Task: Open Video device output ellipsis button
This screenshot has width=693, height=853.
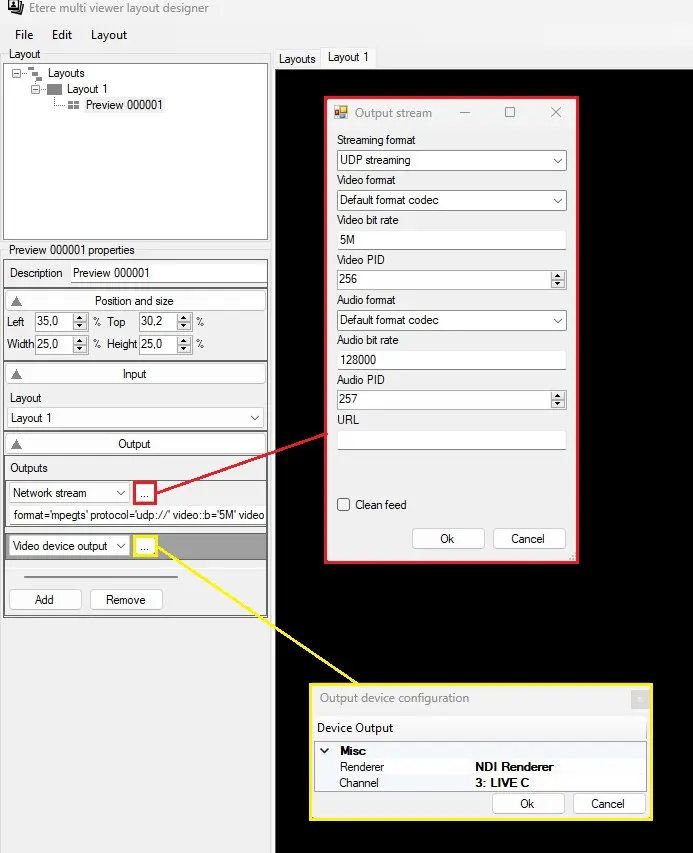Action: click(x=145, y=546)
